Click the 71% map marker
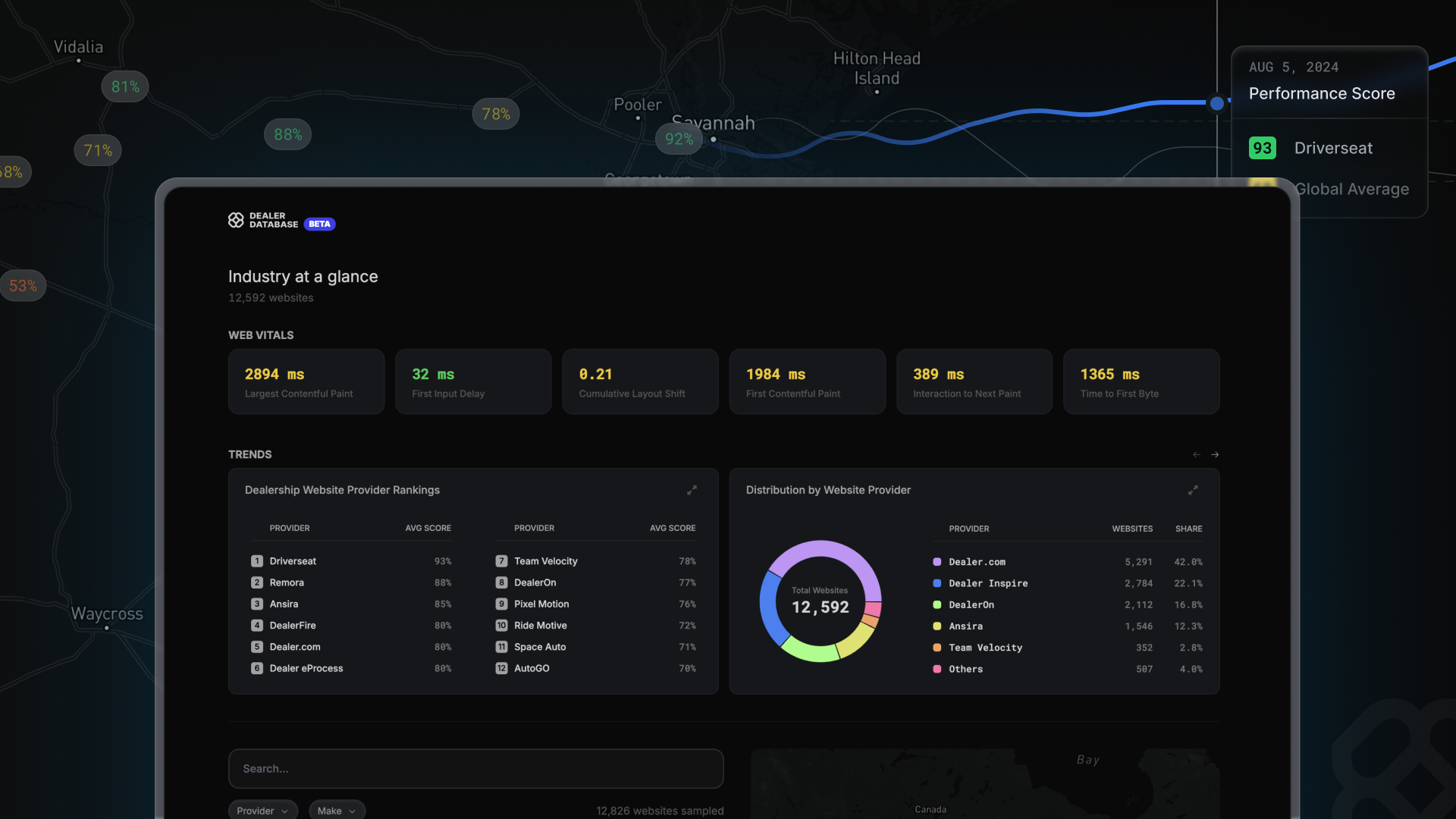The height and width of the screenshot is (819, 1456). coord(98,150)
